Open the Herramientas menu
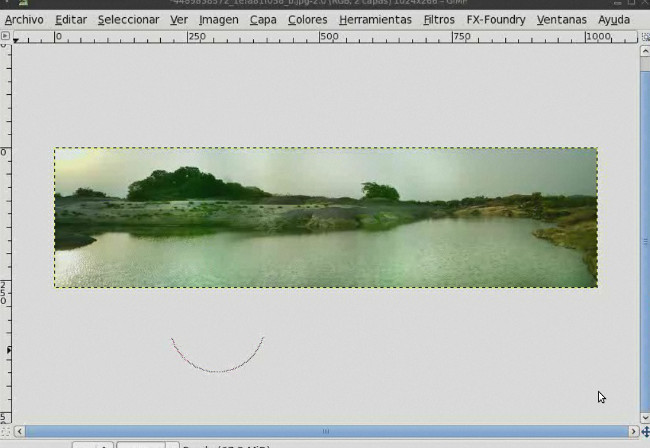Screen dimensions: 650x448 coord(375,19)
